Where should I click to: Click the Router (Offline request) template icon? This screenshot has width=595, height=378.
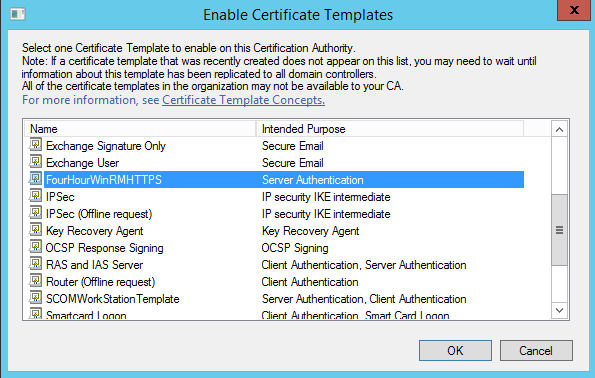36,281
